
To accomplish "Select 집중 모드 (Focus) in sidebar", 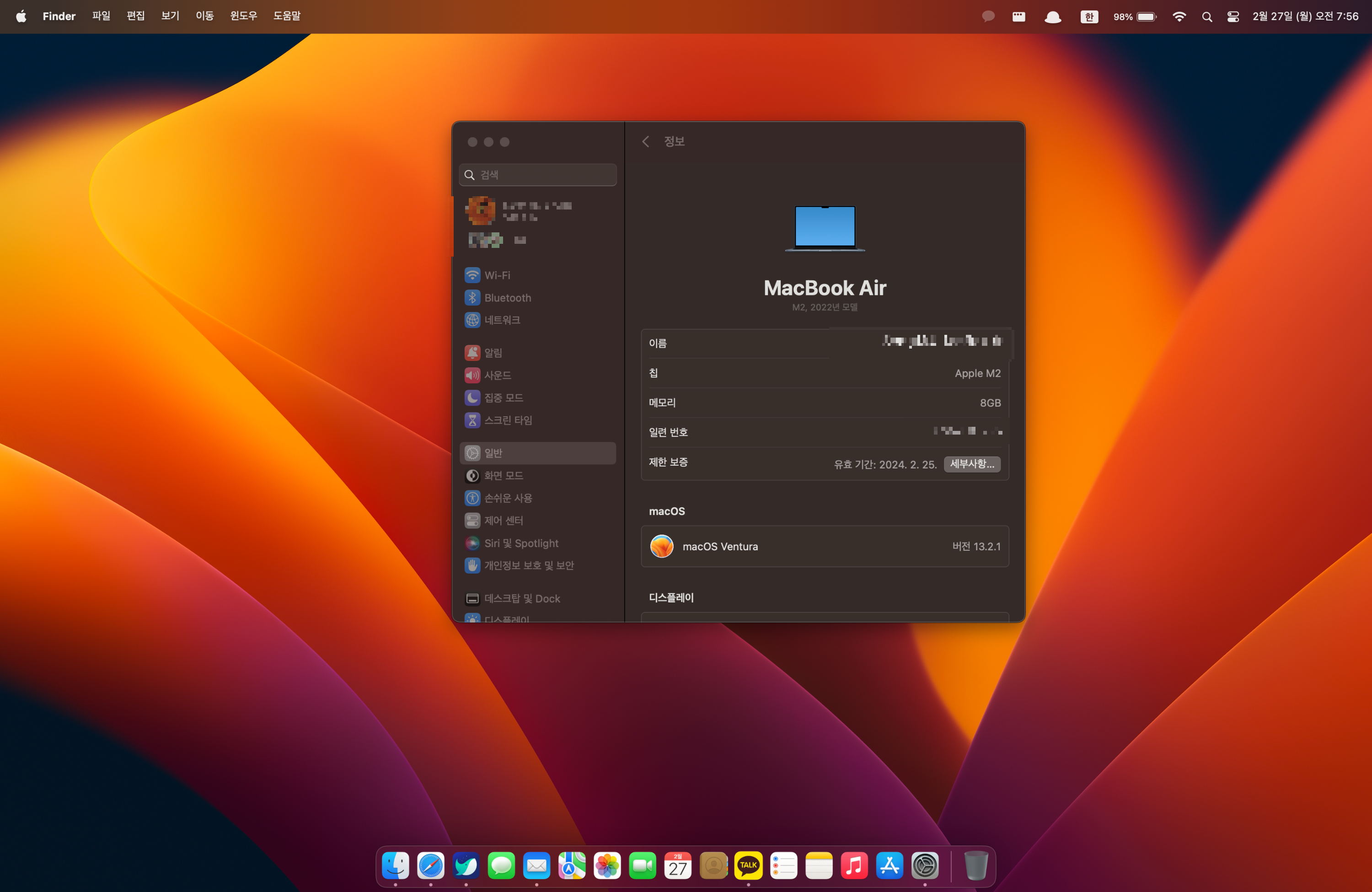I will tap(503, 397).
